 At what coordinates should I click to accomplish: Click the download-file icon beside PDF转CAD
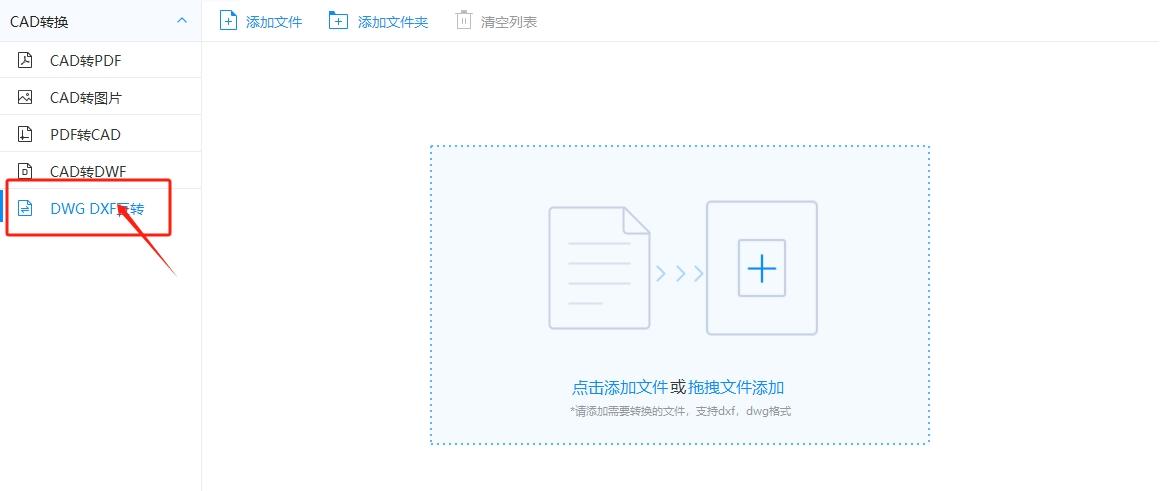pyautogui.click(x=25, y=134)
